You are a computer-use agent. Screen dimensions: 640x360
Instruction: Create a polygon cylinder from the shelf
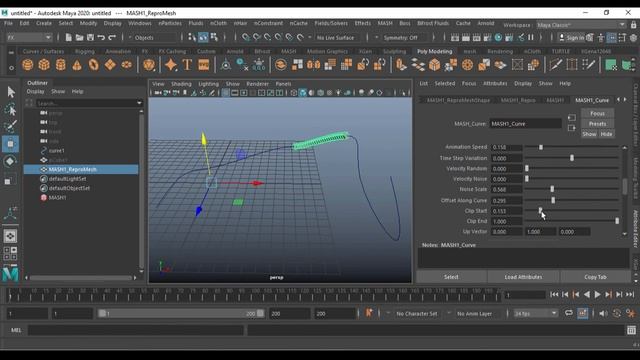(x=60, y=65)
